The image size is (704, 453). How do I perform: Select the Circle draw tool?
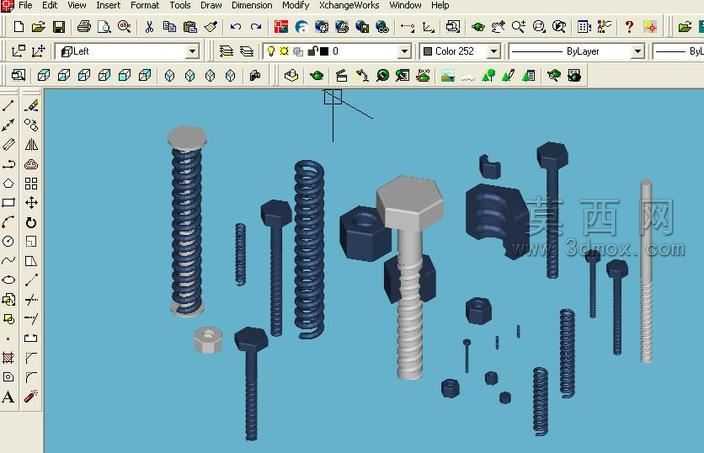(x=9, y=242)
